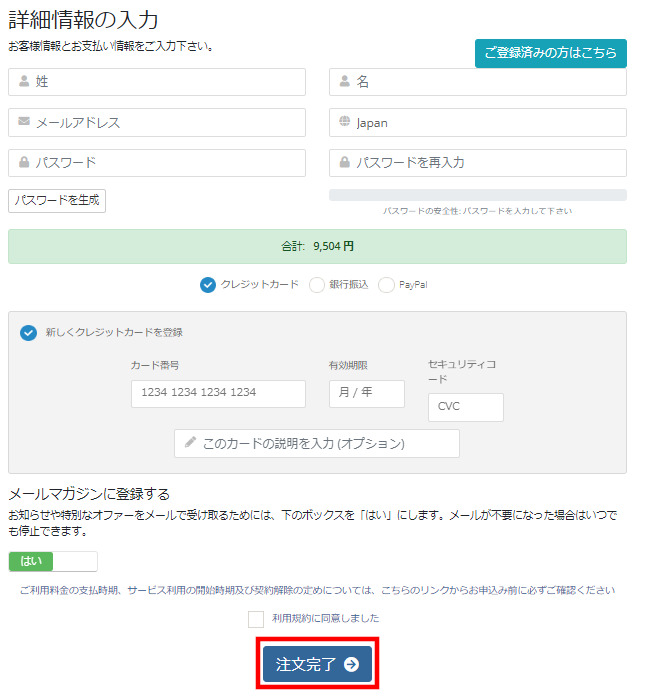Click the pencil icon in card description
The width and height of the screenshot is (649, 697).
point(190,442)
